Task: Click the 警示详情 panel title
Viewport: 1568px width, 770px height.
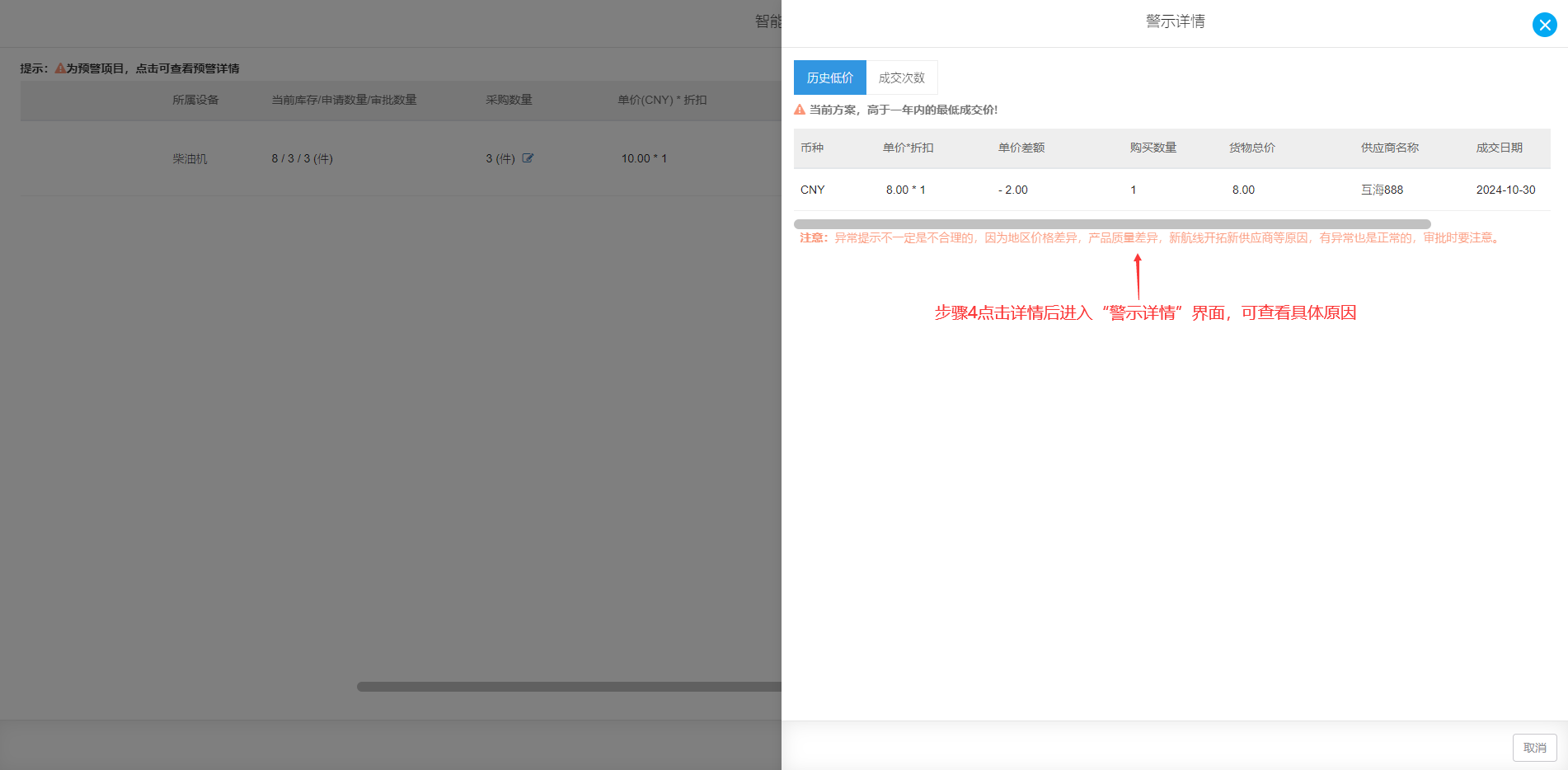Action: tap(1176, 21)
